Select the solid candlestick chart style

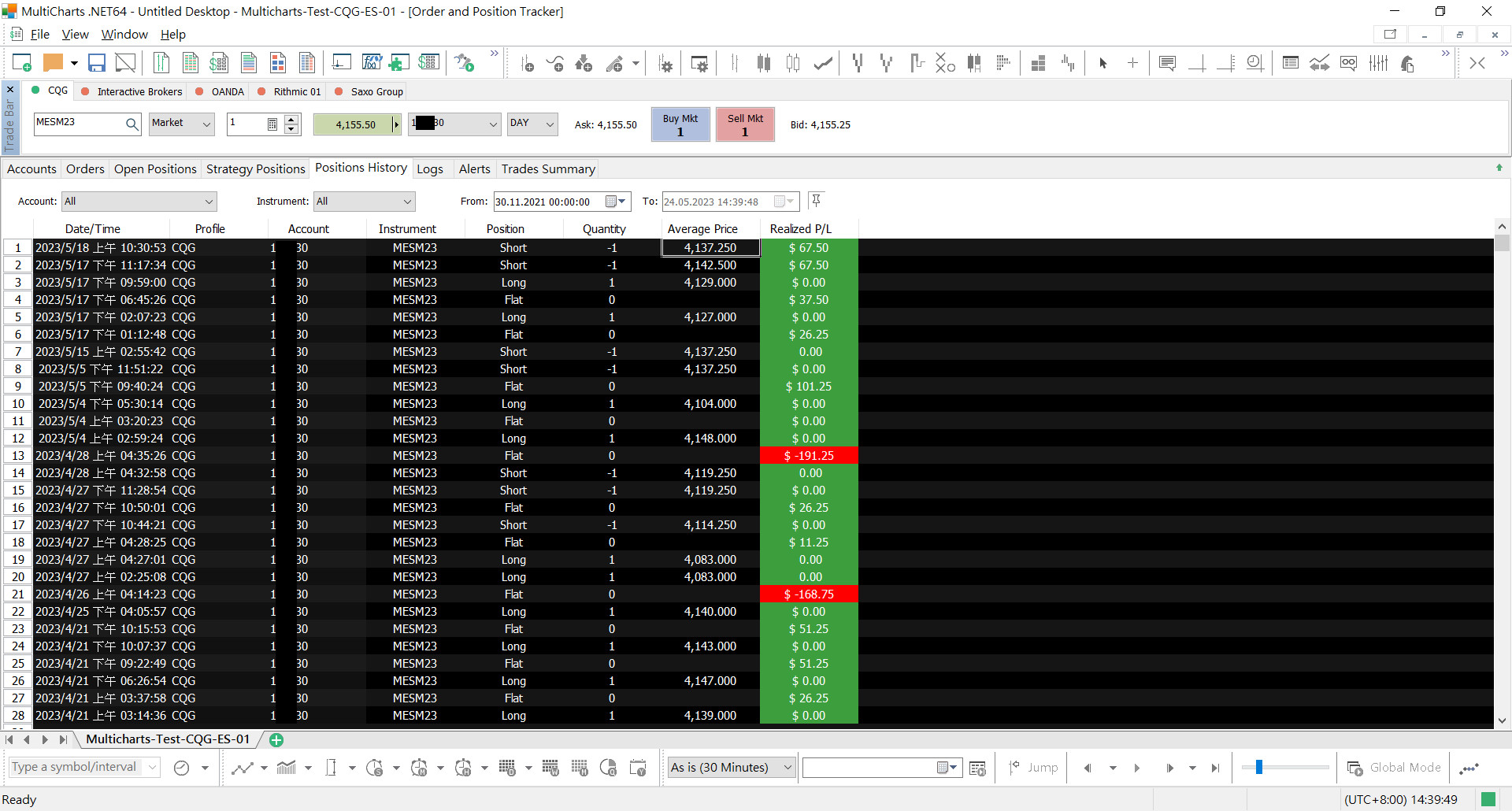[763, 63]
